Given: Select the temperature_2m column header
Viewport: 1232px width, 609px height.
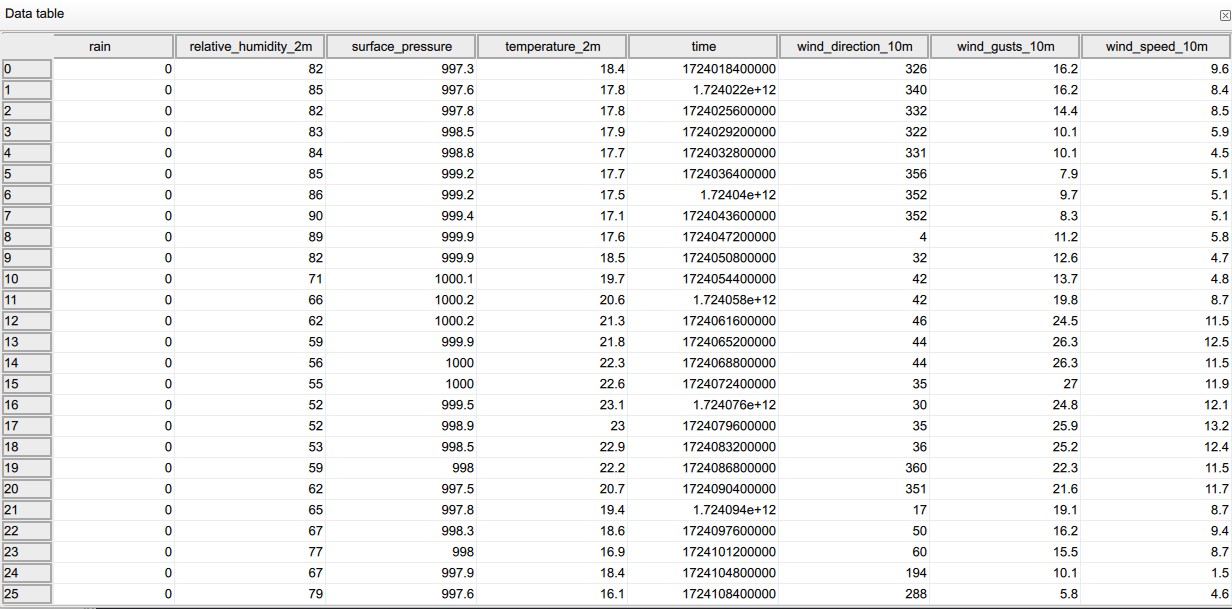Looking at the screenshot, I should (x=553, y=45).
